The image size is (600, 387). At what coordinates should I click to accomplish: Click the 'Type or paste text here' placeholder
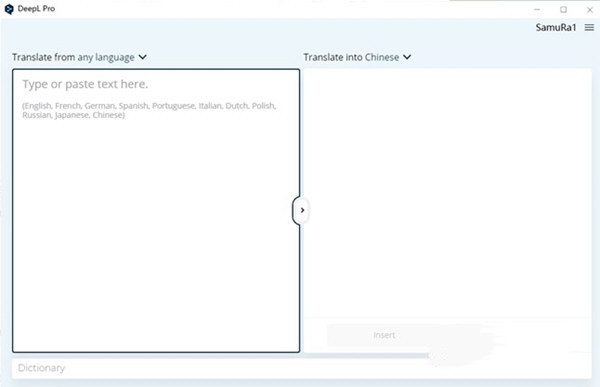[x=85, y=84]
